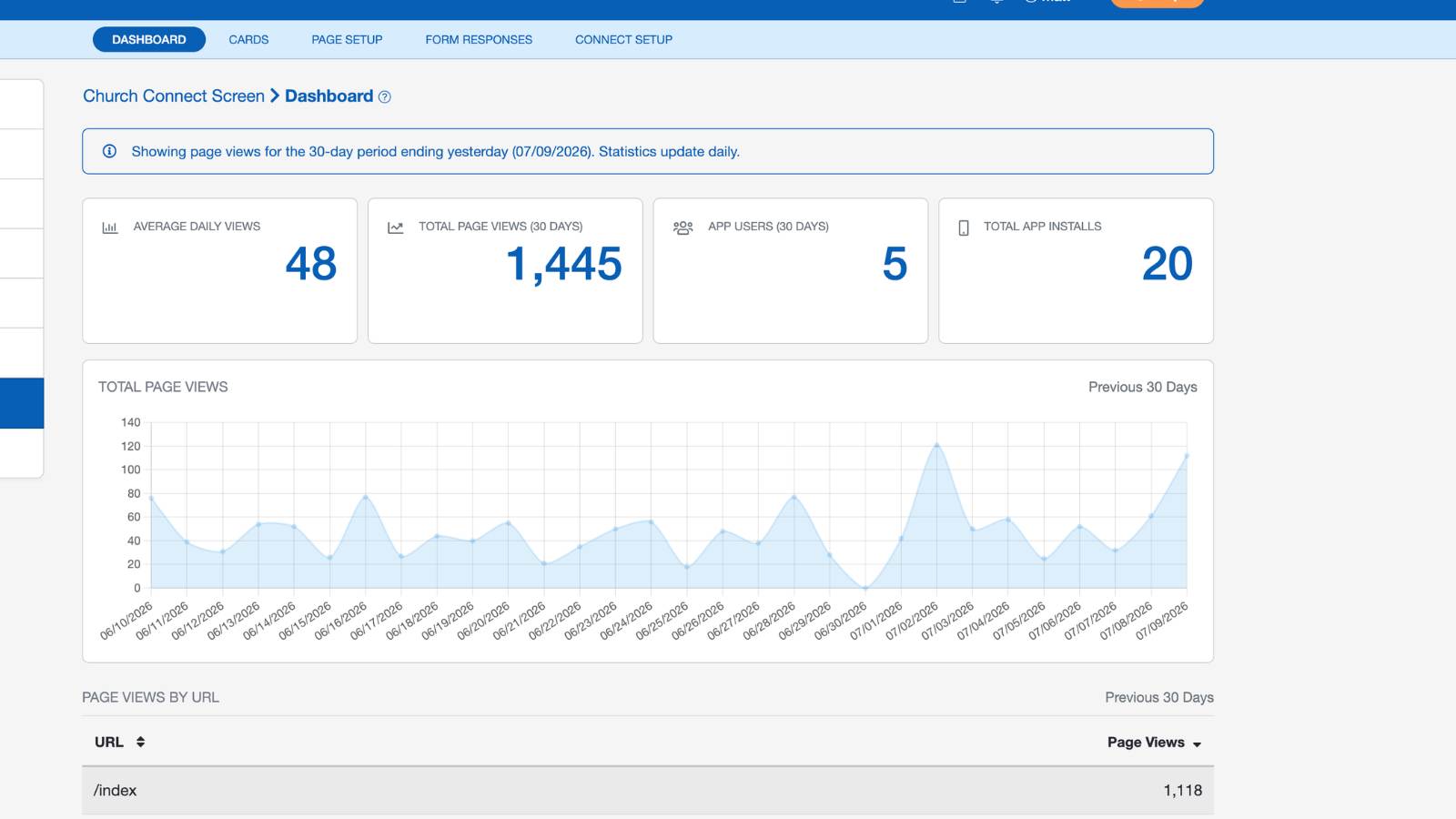
Task: Click Previous 30 Days beside Page Views By URL
Action: pos(1159,697)
